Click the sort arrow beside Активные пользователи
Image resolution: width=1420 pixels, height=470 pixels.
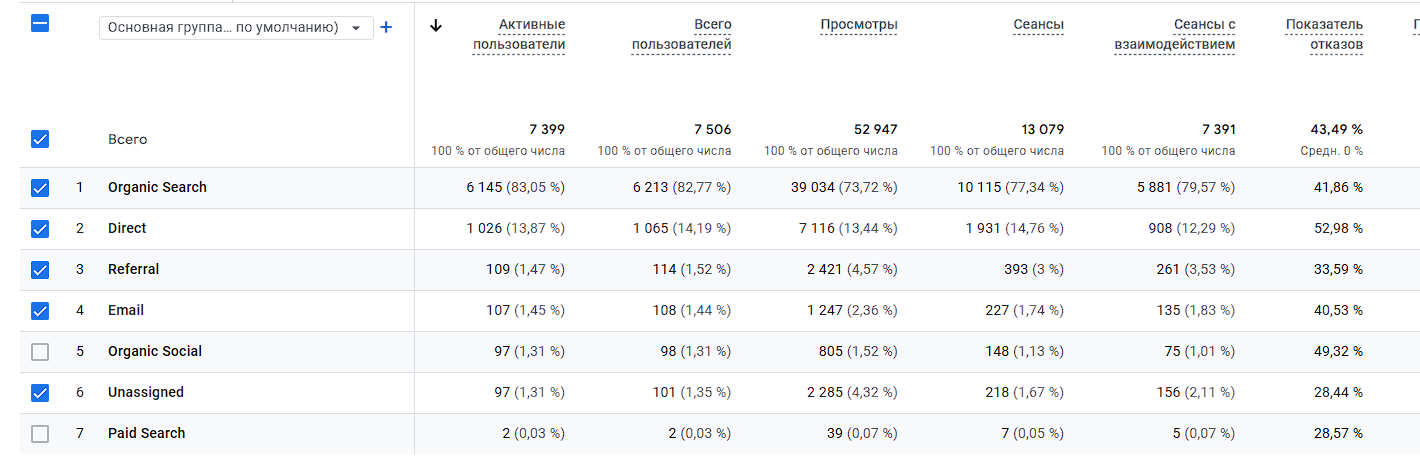pyautogui.click(x=435, y=26)
